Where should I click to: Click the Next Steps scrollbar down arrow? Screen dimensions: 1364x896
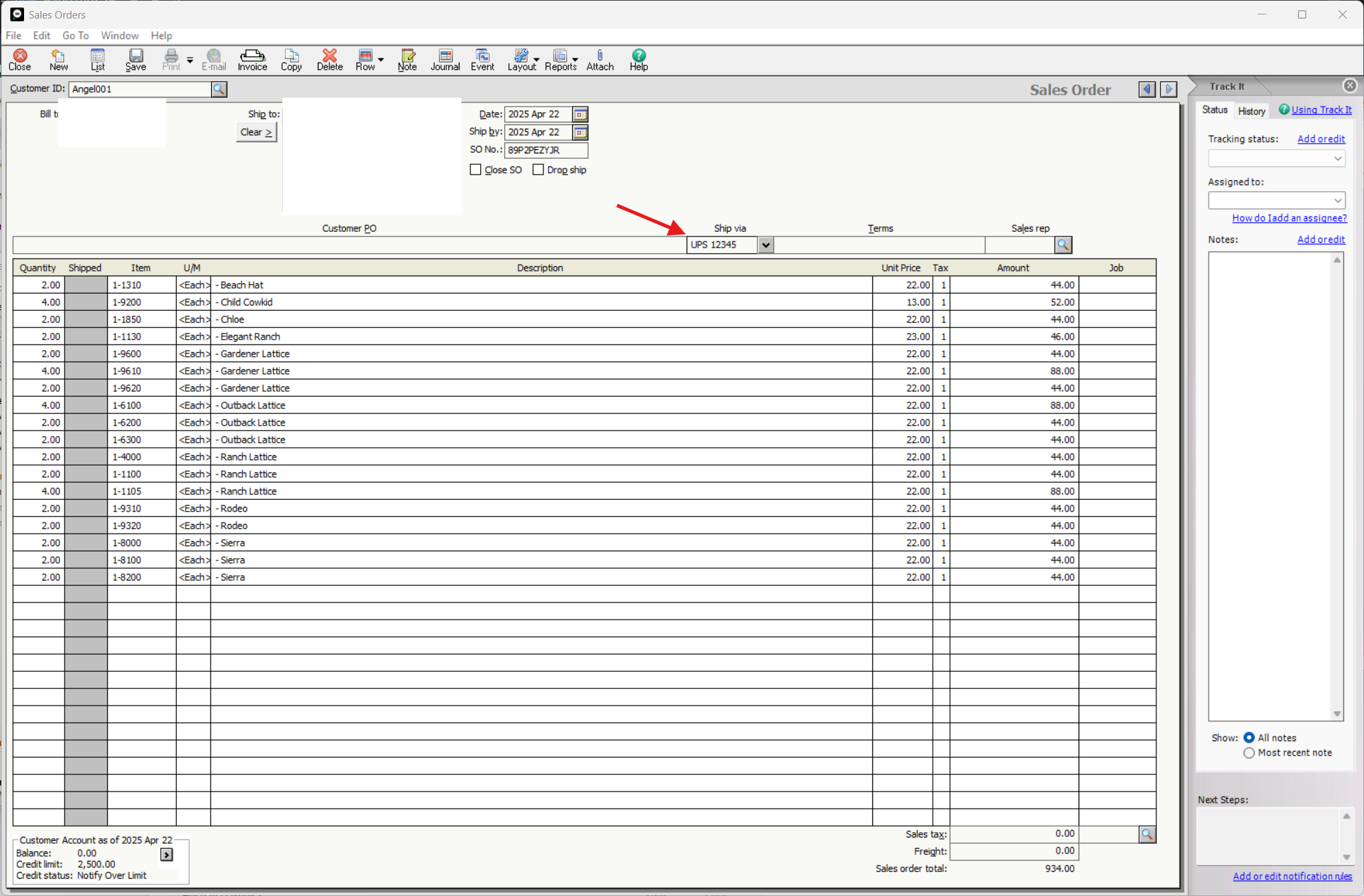1347,857
